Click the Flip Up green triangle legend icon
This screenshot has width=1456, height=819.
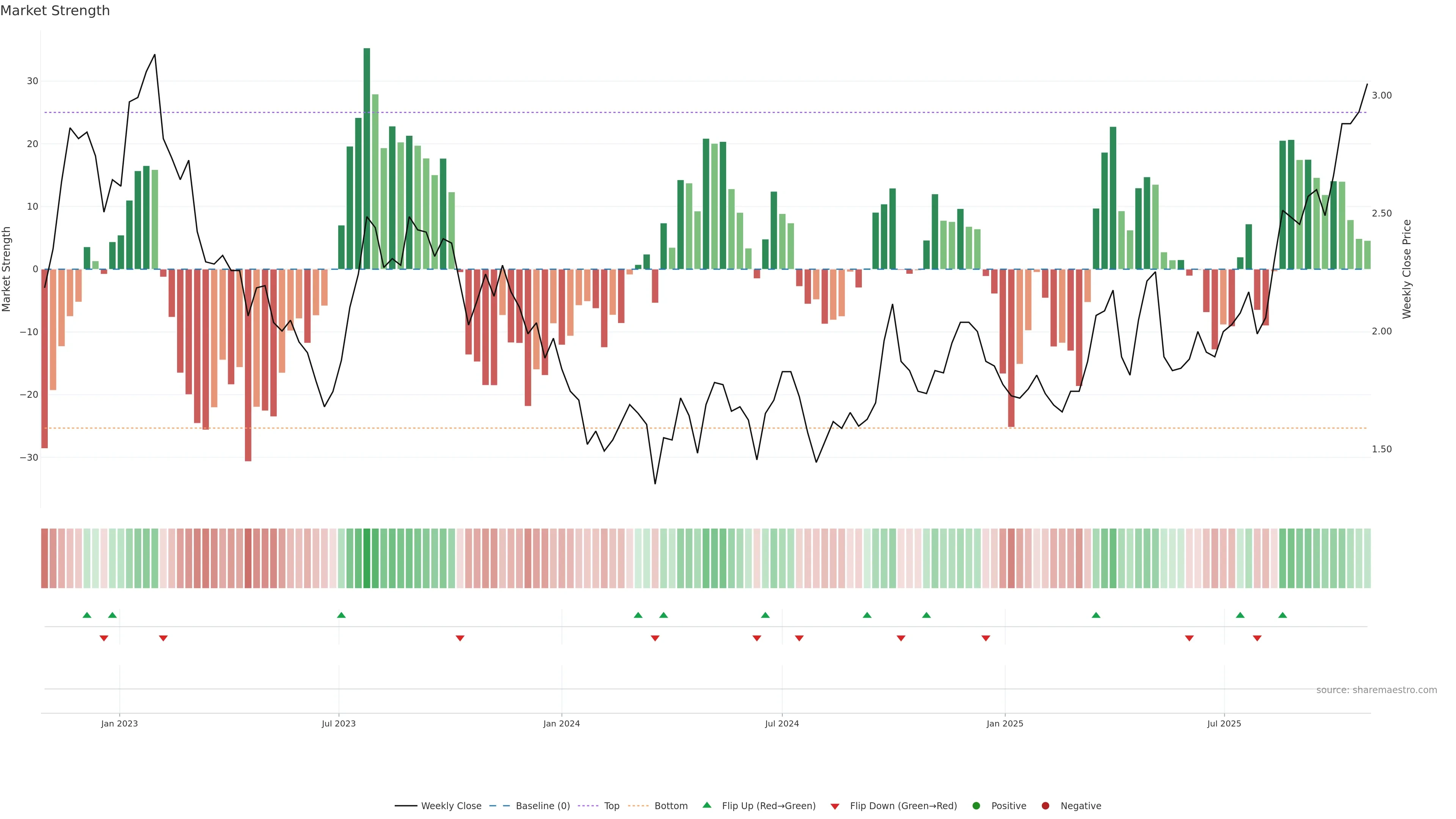point(706,805)
